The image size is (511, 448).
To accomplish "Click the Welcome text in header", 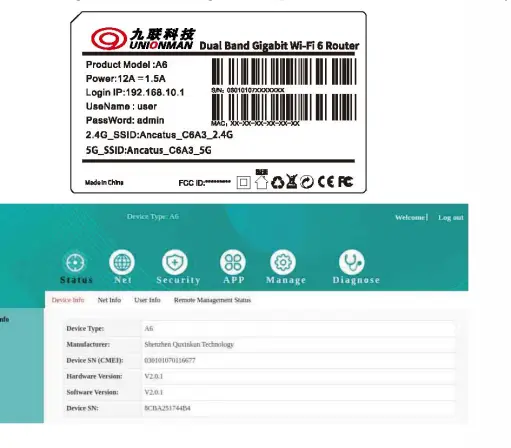I will click(410, 218).
